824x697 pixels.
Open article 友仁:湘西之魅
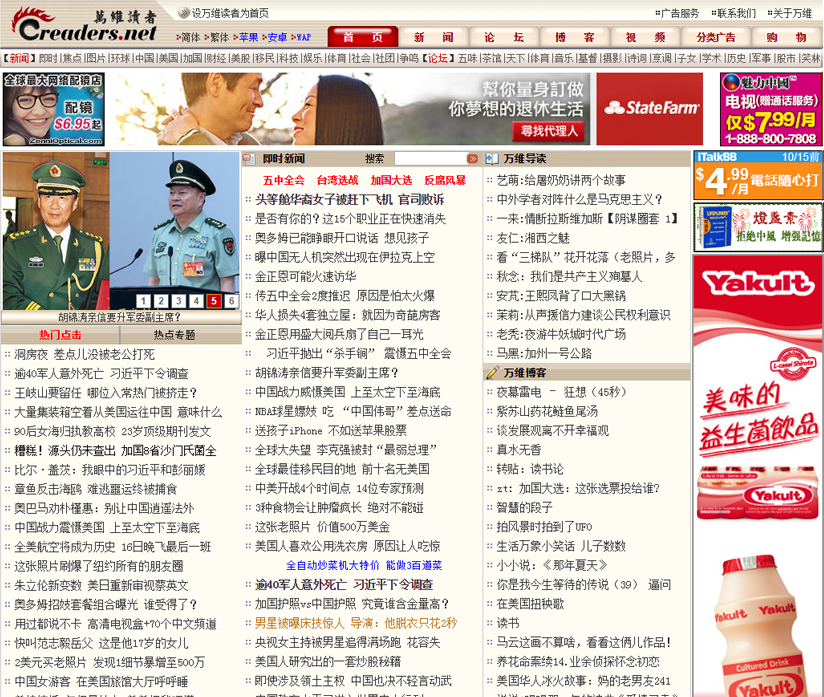[x=533, y=238]
